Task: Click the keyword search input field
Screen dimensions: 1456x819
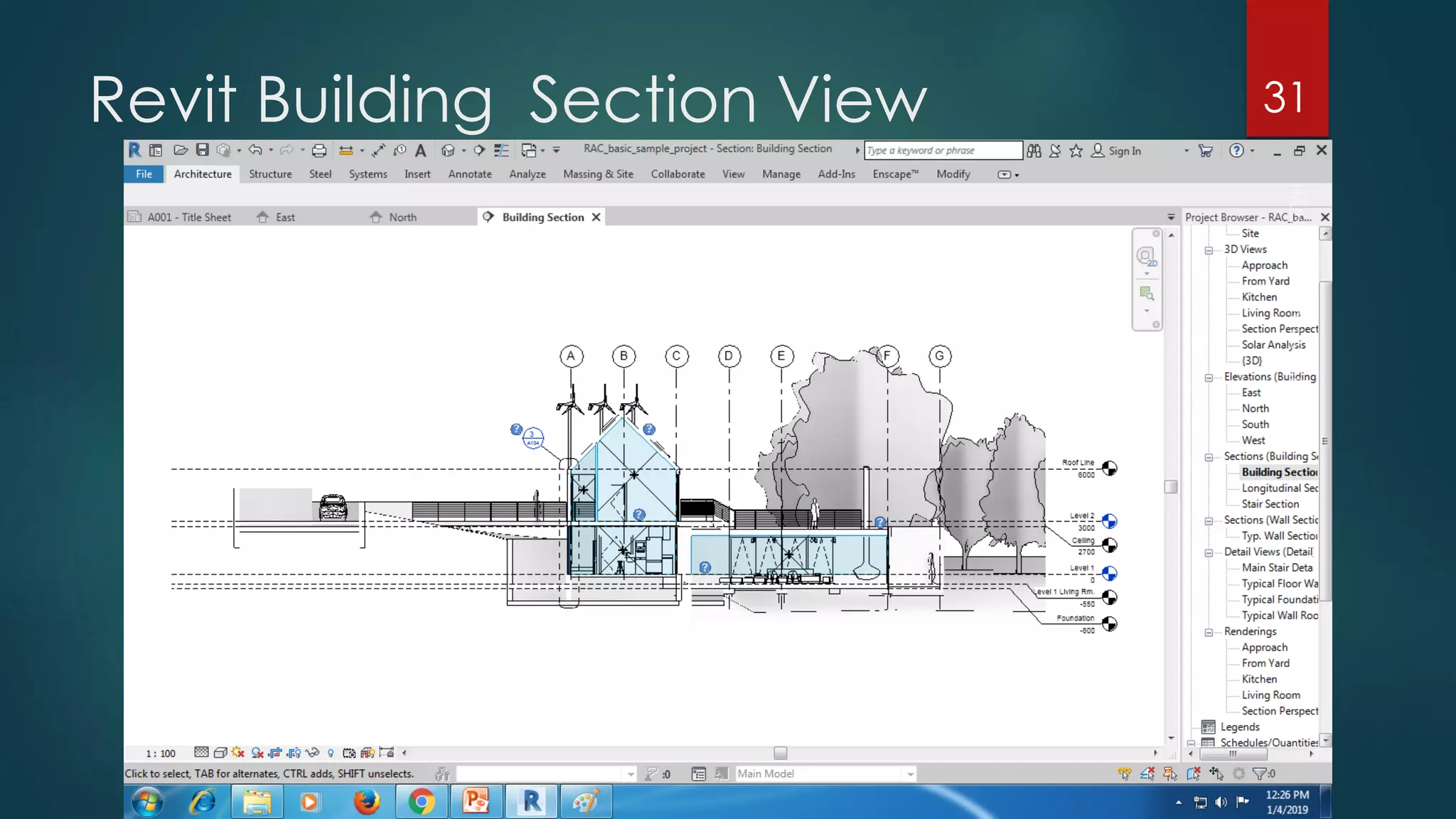Action: 943,151
